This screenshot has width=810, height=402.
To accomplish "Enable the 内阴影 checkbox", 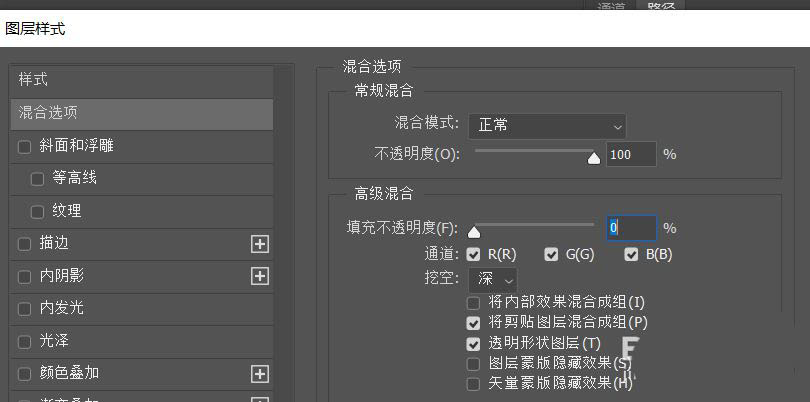I will [x=25, y=277].
